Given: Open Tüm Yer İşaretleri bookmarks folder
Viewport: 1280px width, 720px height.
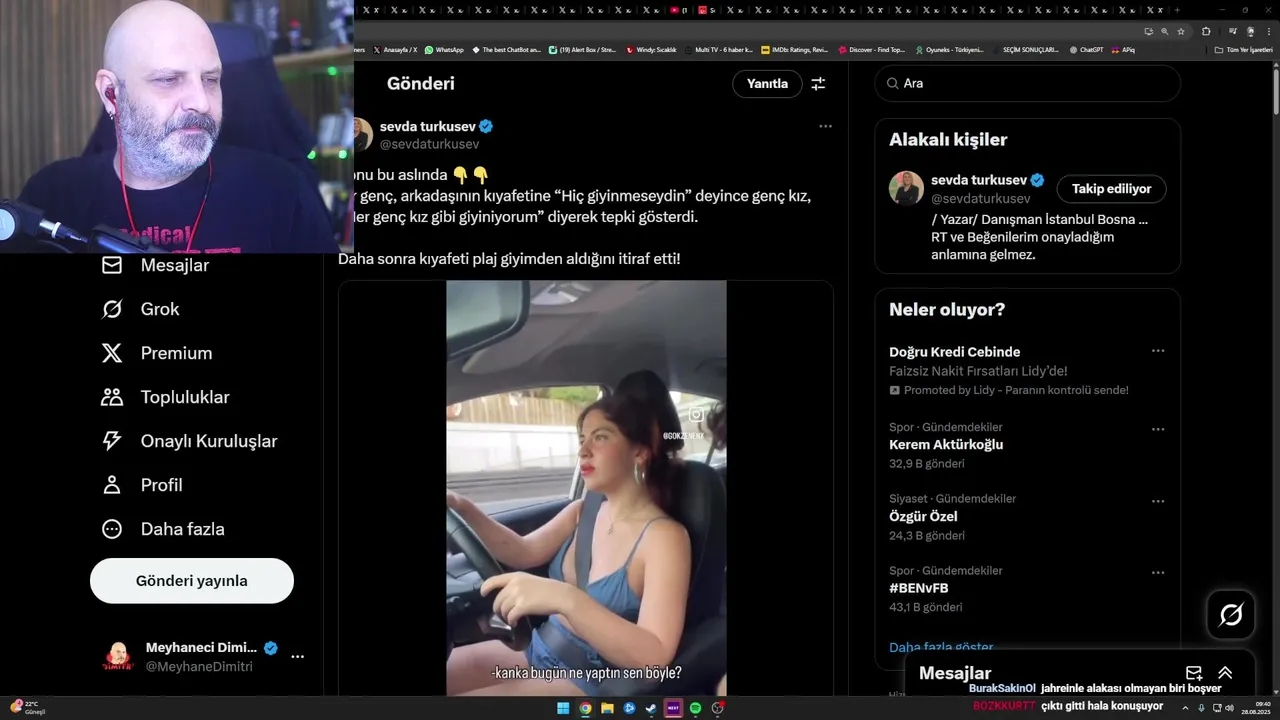Looking at the screenshot, I should pyautogui.click(x=1243, y=49).
